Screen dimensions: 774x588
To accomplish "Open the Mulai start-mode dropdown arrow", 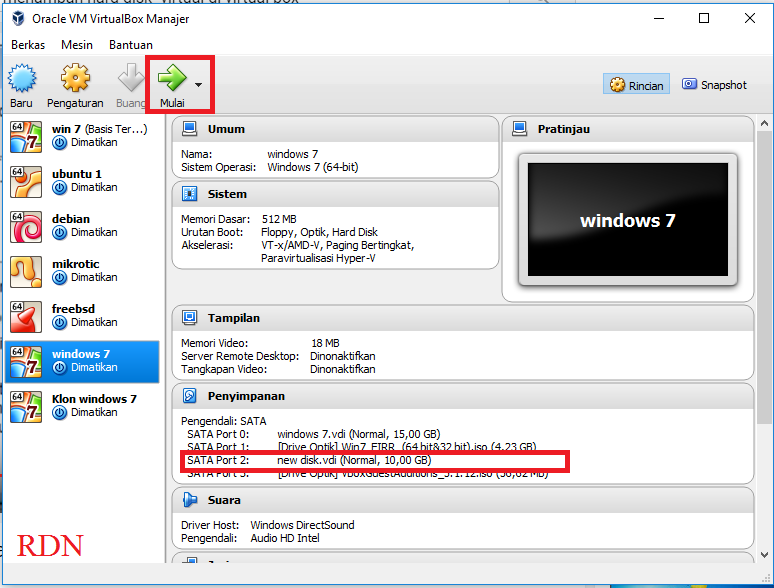I will coord(198,85).
